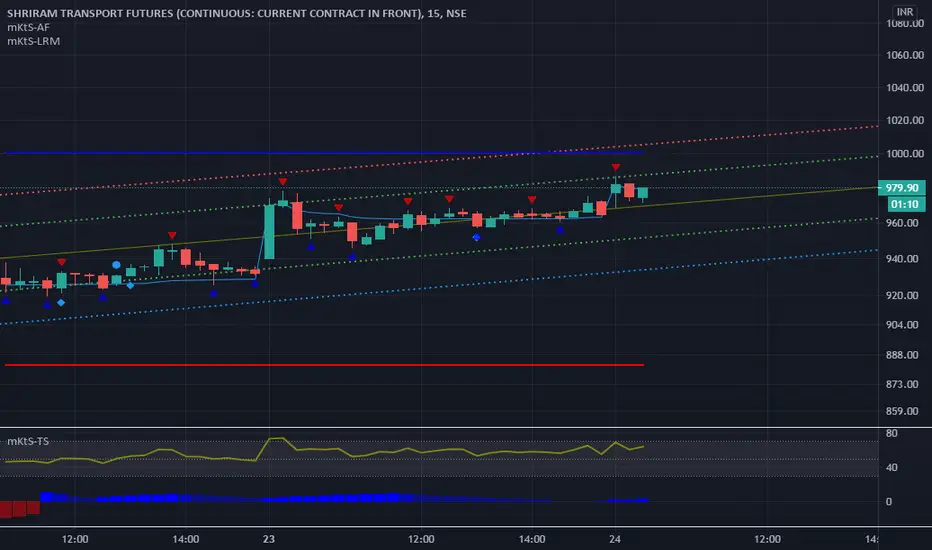
Task: Click the 0 level on oscillator scale
Action: click(889, 502)
